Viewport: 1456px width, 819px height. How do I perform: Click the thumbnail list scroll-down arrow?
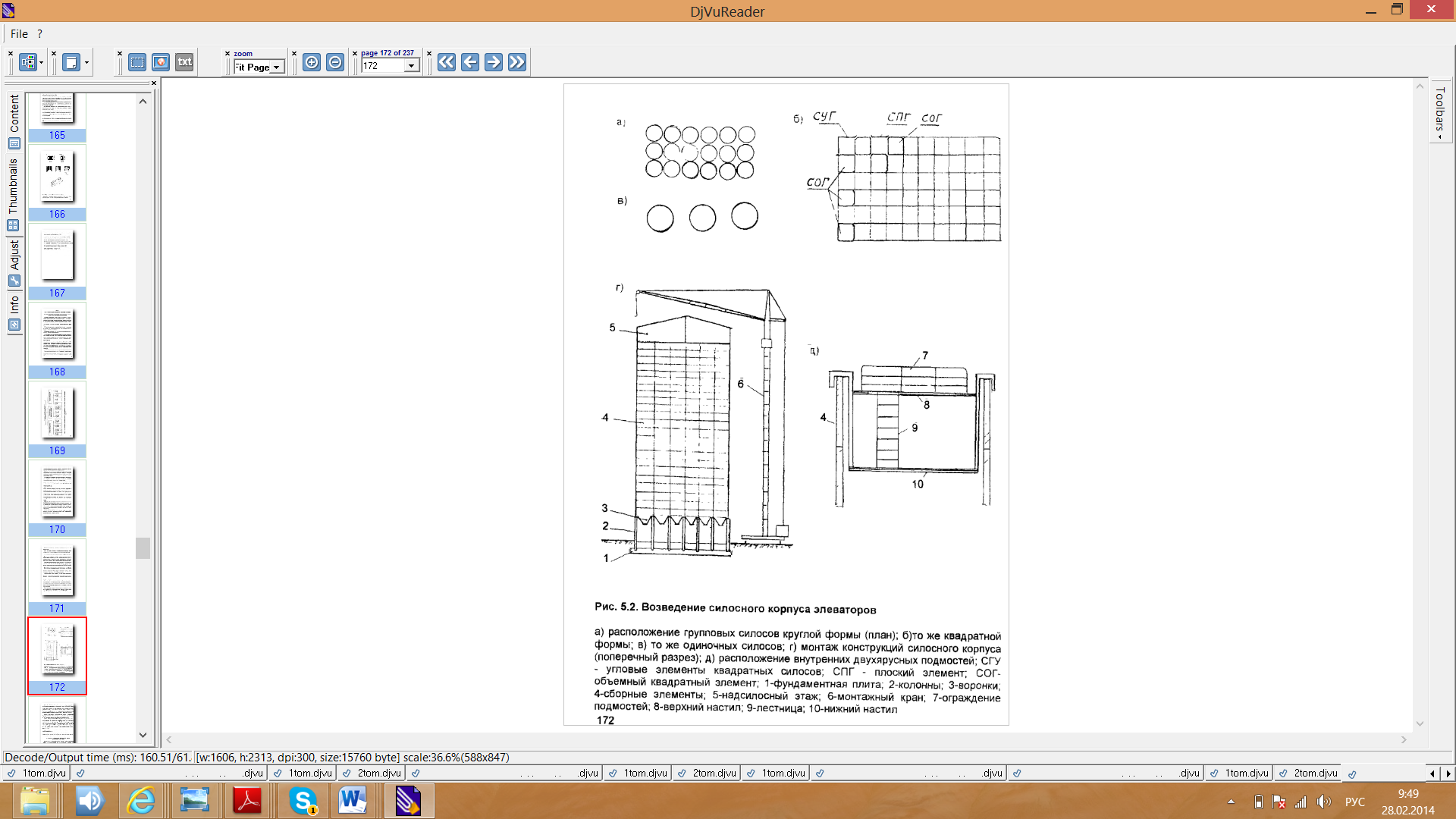tap(143, 735)
